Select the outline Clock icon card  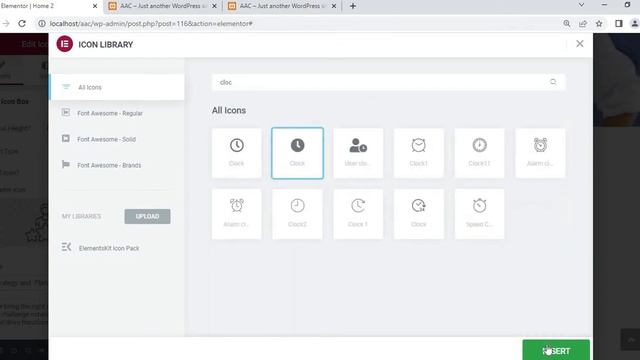point(236,153)
